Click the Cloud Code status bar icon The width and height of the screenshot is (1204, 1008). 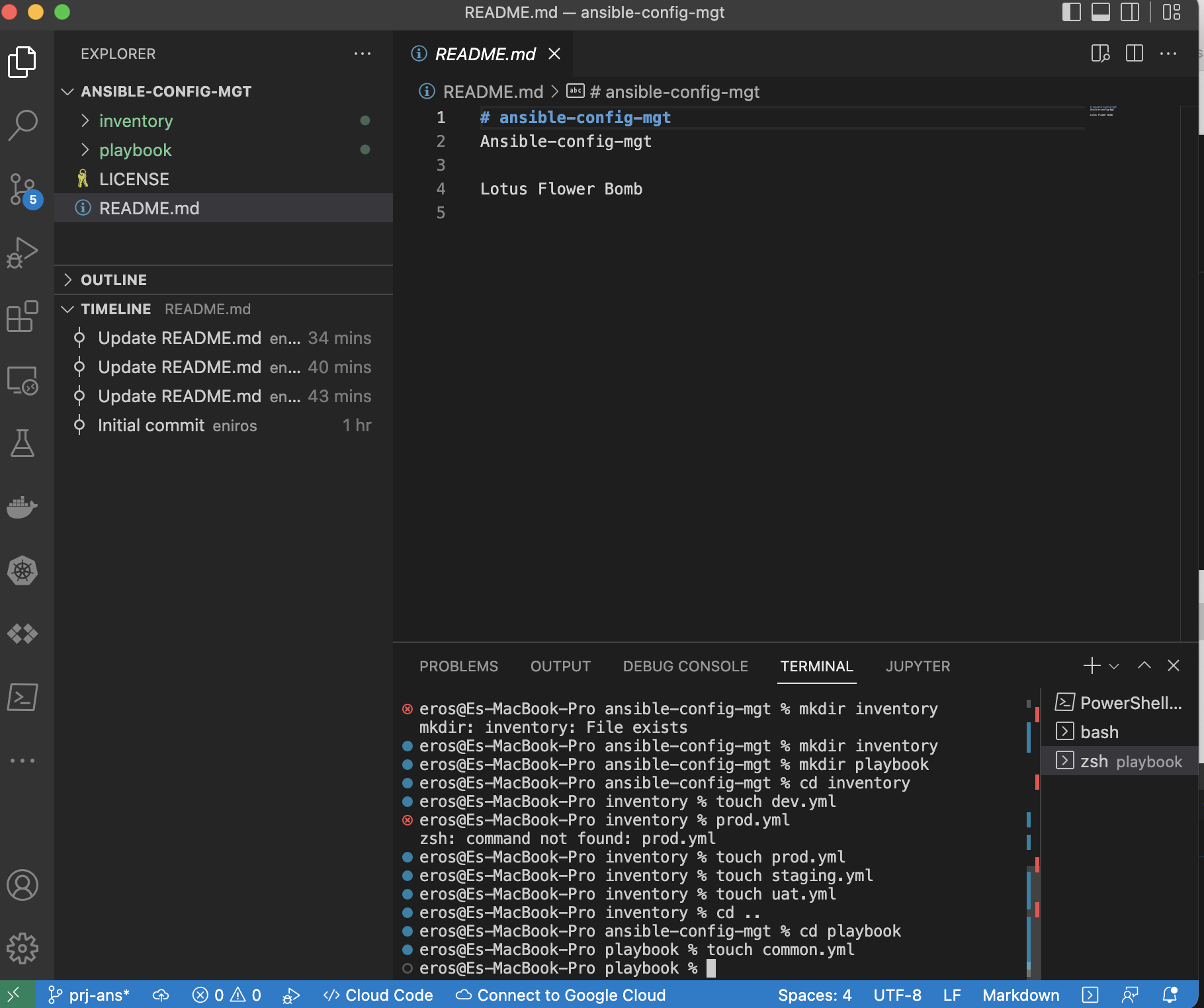click(x=378, y=995)
